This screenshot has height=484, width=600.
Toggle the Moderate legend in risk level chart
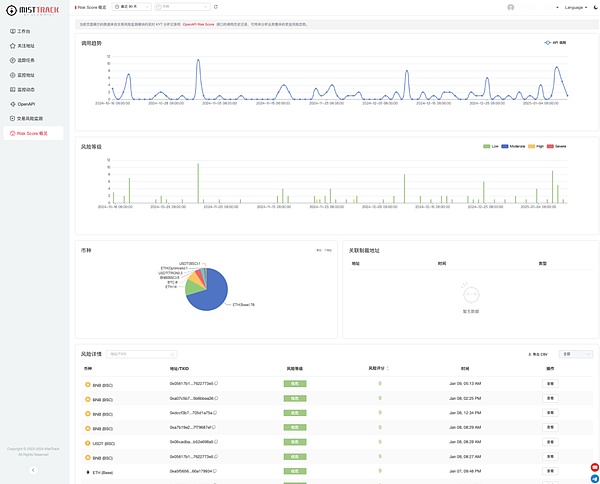pos(515,146)
